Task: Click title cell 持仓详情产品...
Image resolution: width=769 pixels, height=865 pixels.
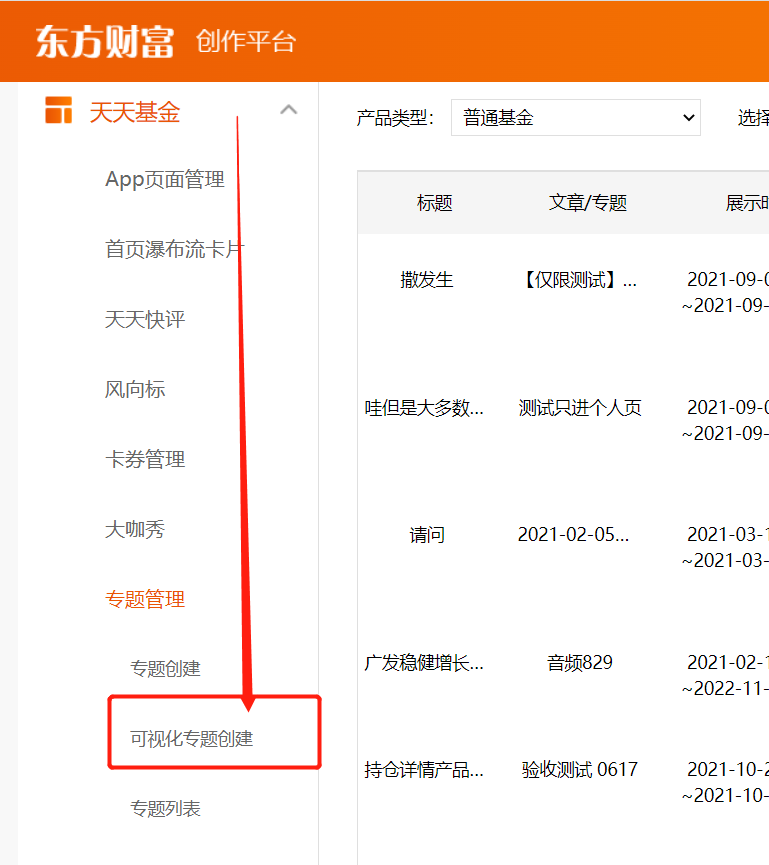Action: tap(424, 770)
